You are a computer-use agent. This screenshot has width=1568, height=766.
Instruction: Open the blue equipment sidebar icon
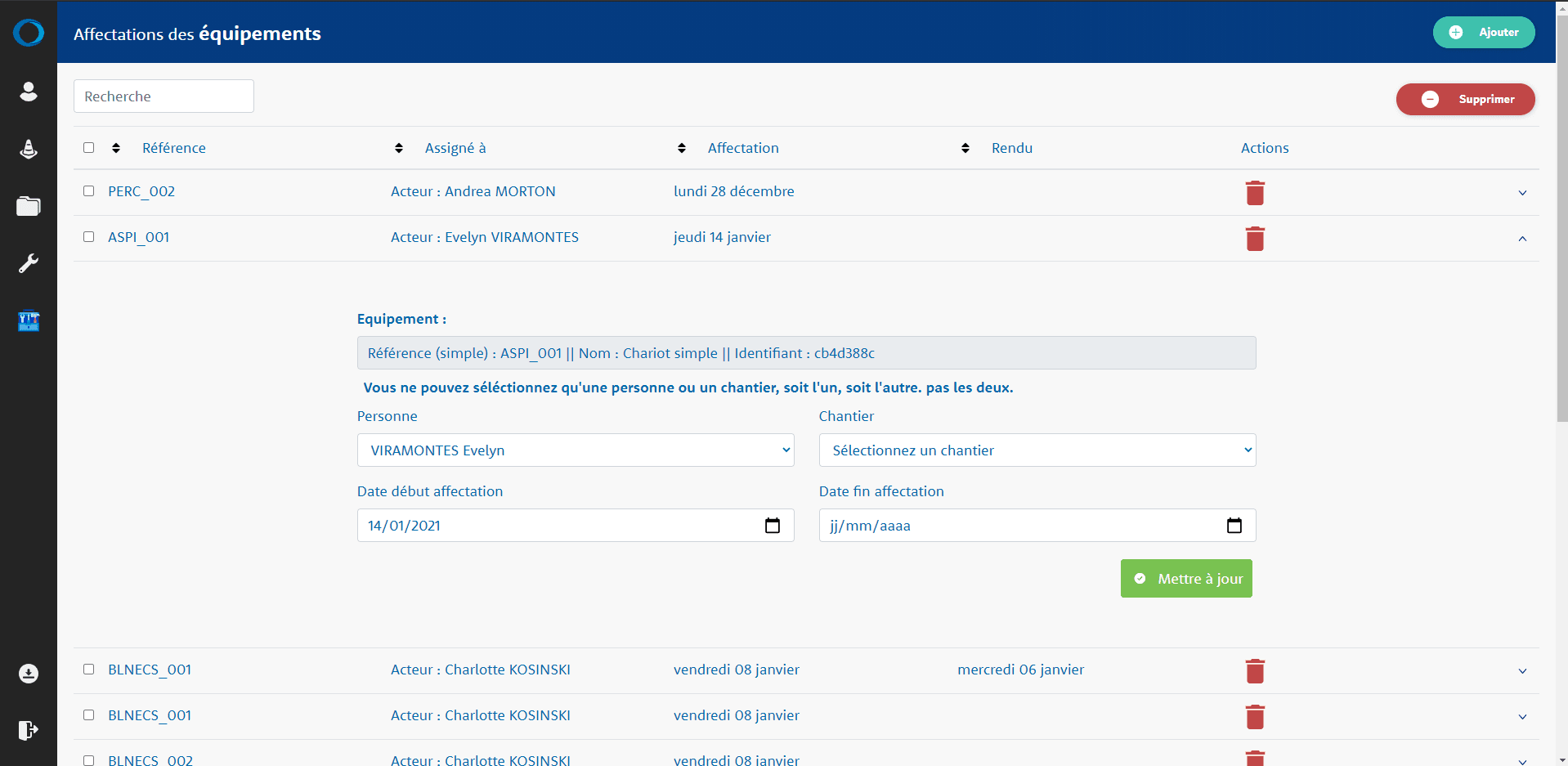[29, 321]
